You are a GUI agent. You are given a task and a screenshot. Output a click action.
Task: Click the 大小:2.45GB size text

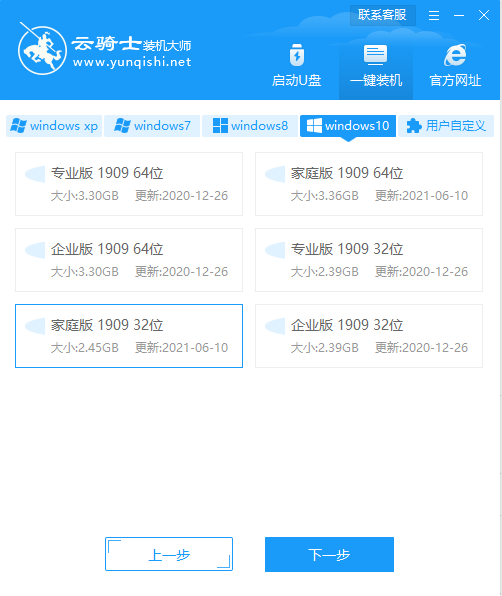point(85,348)
